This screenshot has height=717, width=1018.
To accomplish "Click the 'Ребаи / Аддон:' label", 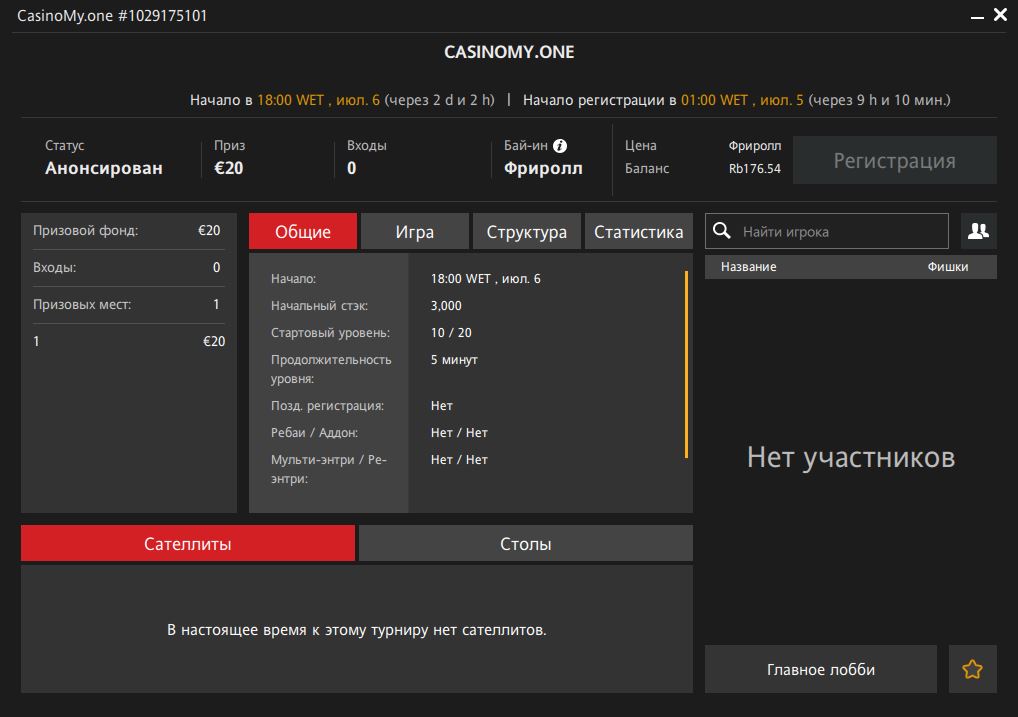I will [x=314, y=433].
